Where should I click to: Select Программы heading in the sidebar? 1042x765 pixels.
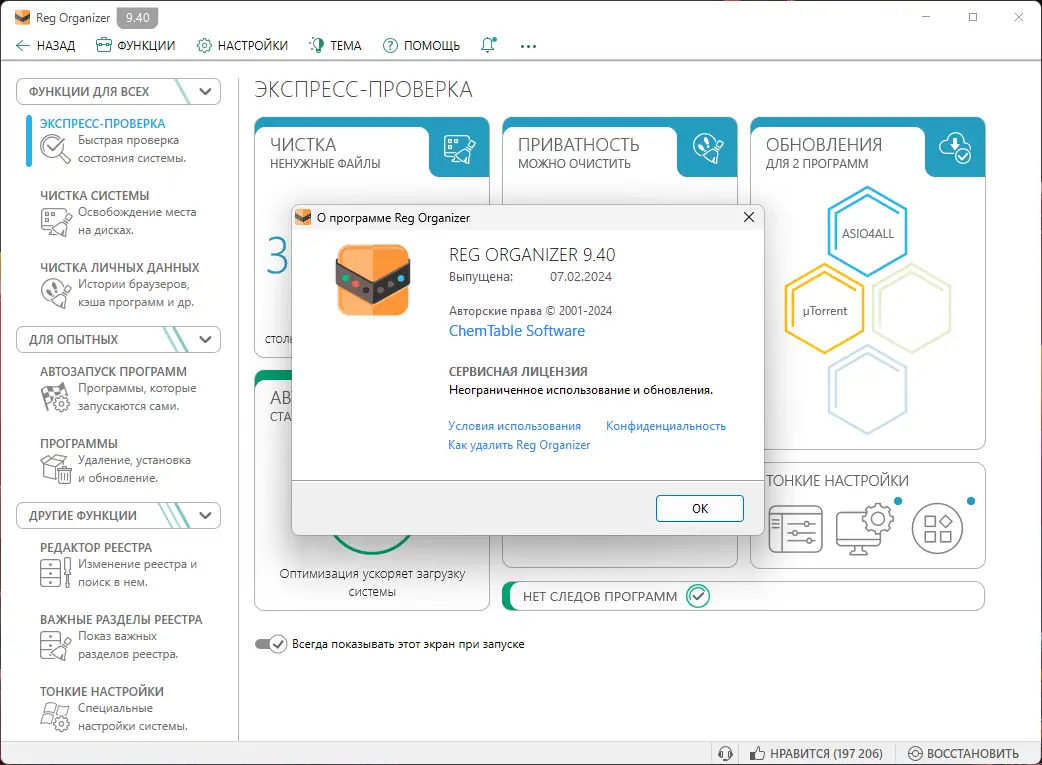click(78, 443)
